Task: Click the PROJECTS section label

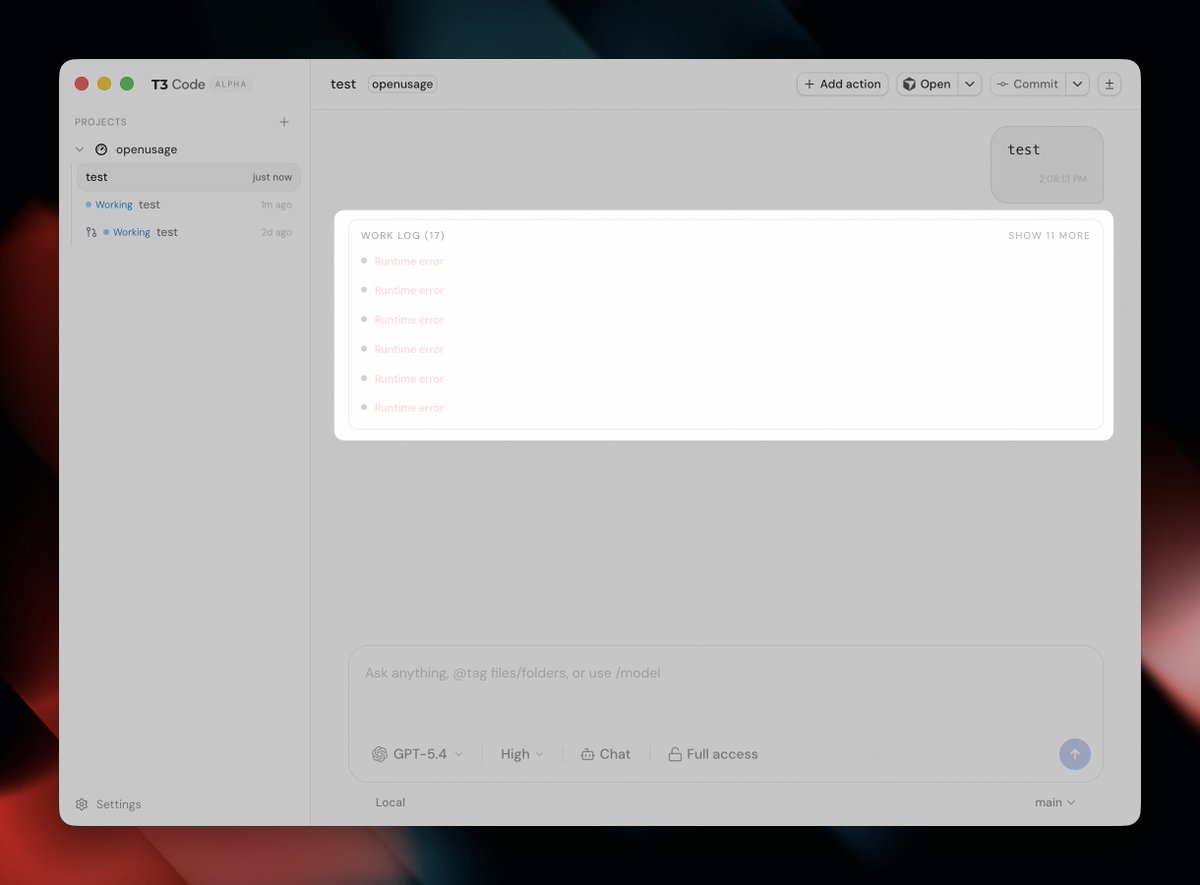Action: click(100, 122)
